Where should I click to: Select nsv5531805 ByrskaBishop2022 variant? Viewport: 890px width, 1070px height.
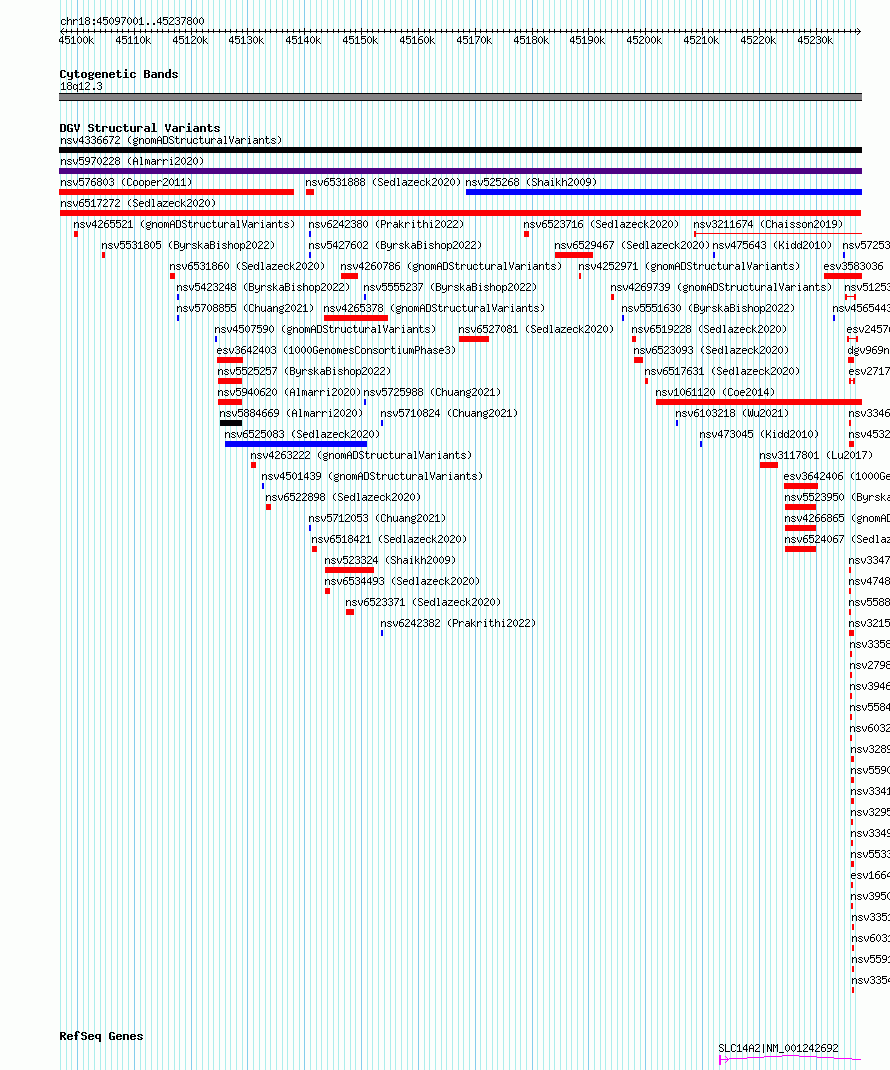[188, 246]
